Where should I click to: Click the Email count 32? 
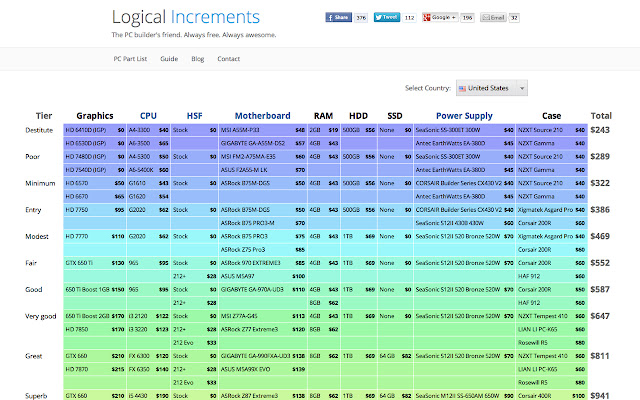[x=514, y=18]
